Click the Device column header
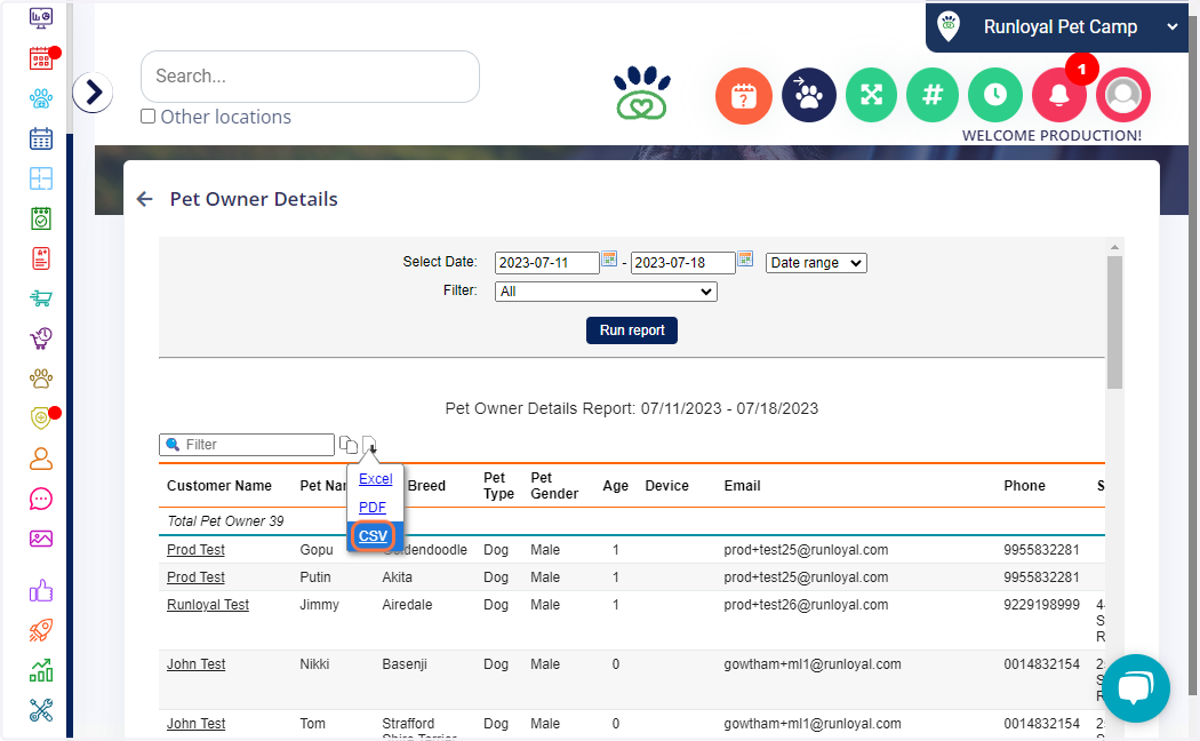This screenshot has height=741, width=1200. (x=667, y=486)
